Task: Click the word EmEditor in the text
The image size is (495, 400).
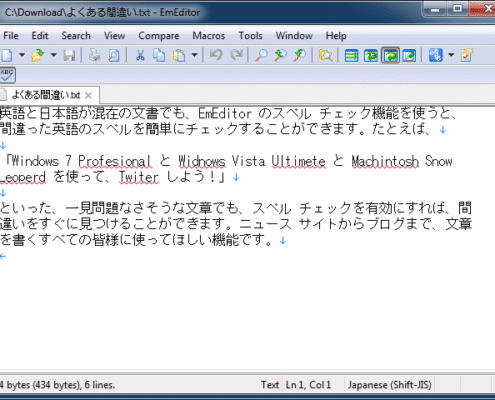Action: click(225, 114)
